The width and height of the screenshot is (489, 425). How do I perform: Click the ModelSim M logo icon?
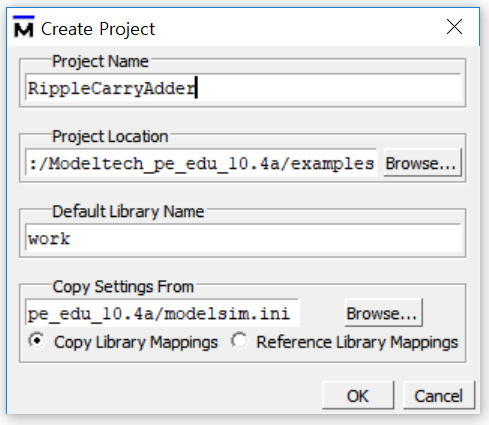[24, 27]
